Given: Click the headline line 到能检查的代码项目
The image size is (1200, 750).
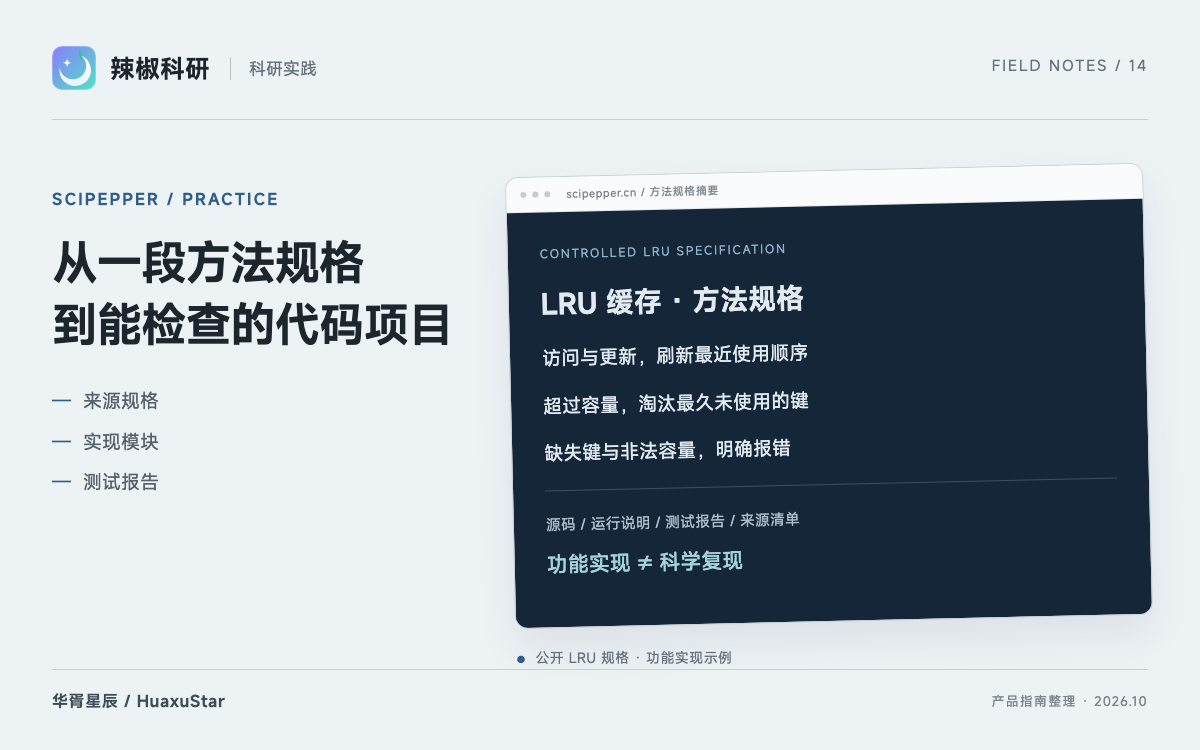Looking at the screenshot, I should 252,324.
